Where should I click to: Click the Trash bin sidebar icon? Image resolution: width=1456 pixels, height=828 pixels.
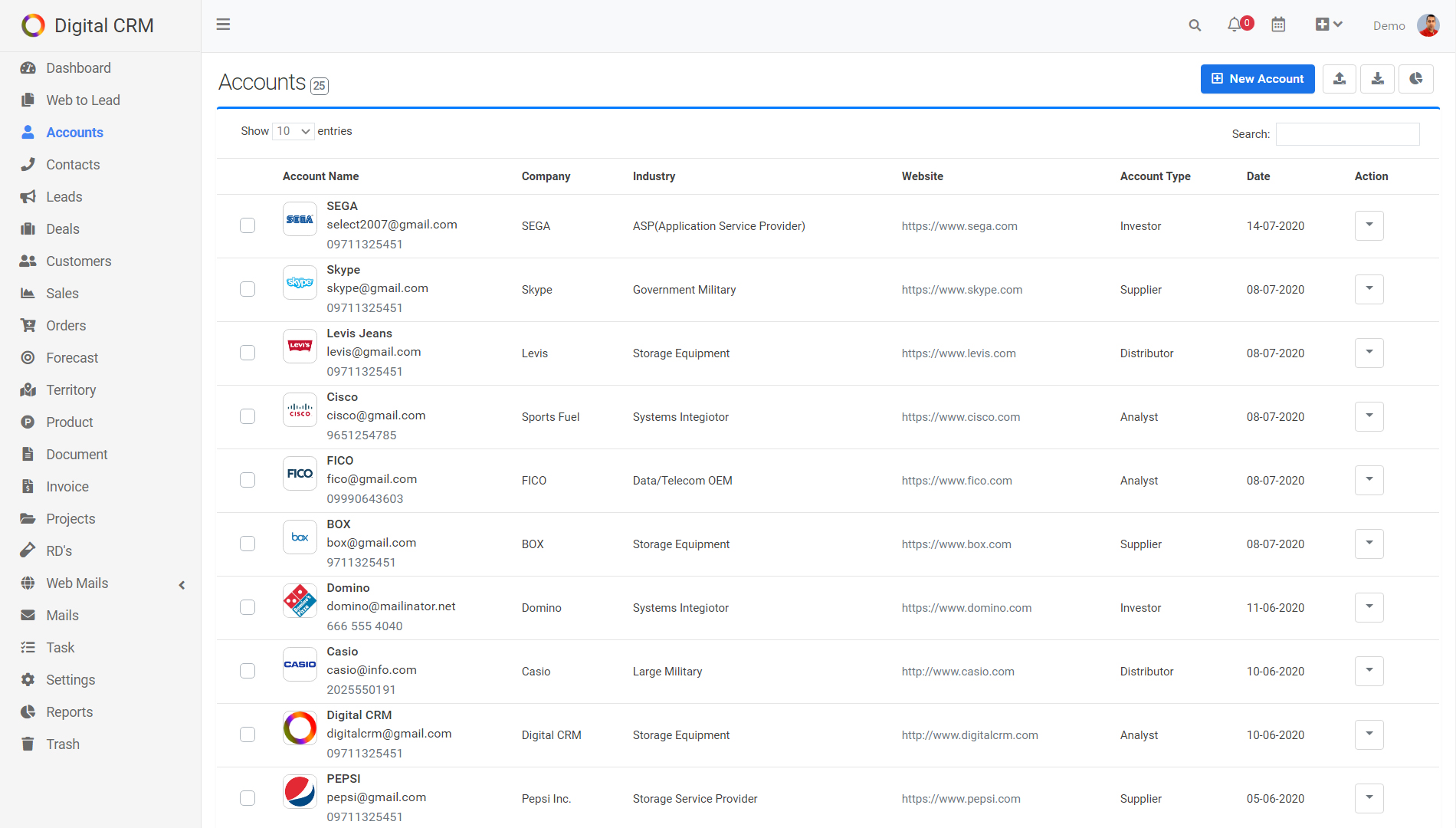coord(28,744)
